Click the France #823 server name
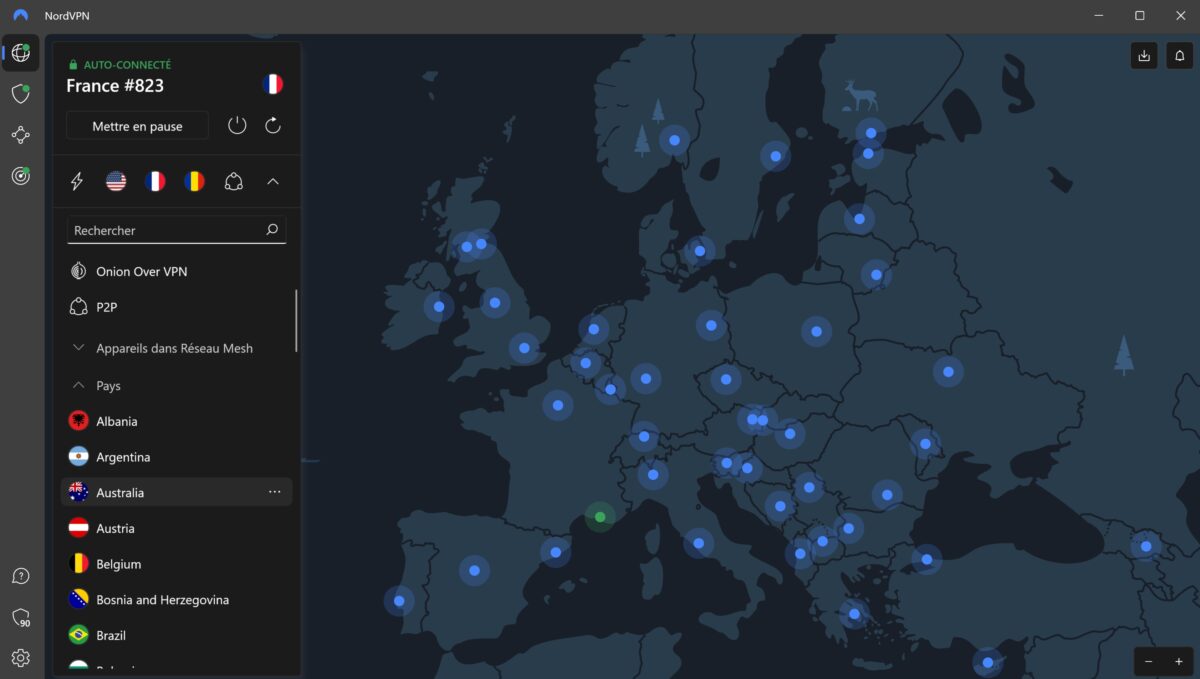The image size is (1200, 679). (x=115, y=86)
